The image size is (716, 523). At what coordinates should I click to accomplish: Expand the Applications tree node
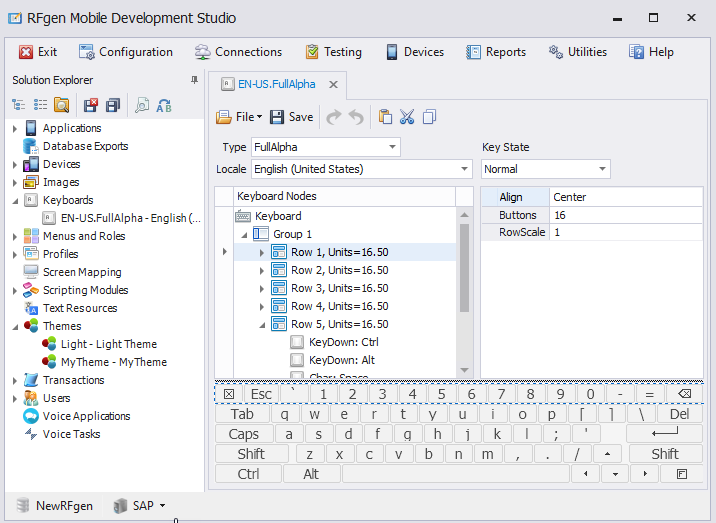(x=15, y=128)
